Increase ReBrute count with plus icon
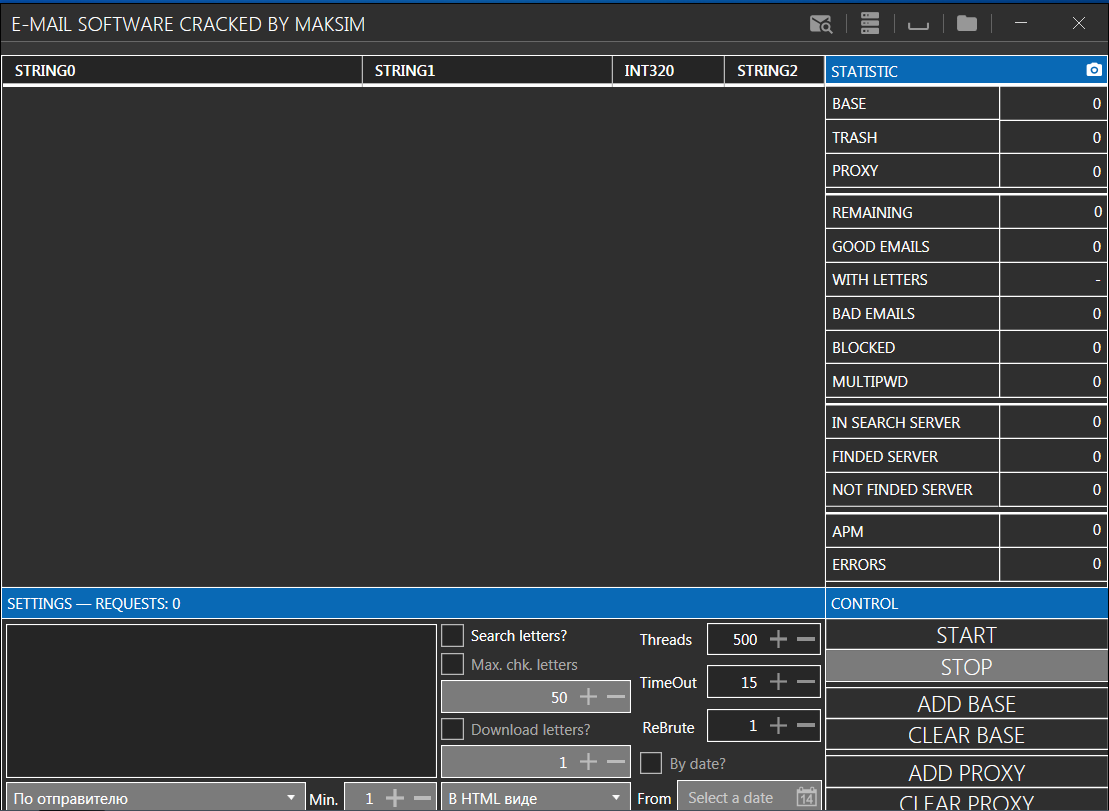The image size is (1109, 811). 778,725
